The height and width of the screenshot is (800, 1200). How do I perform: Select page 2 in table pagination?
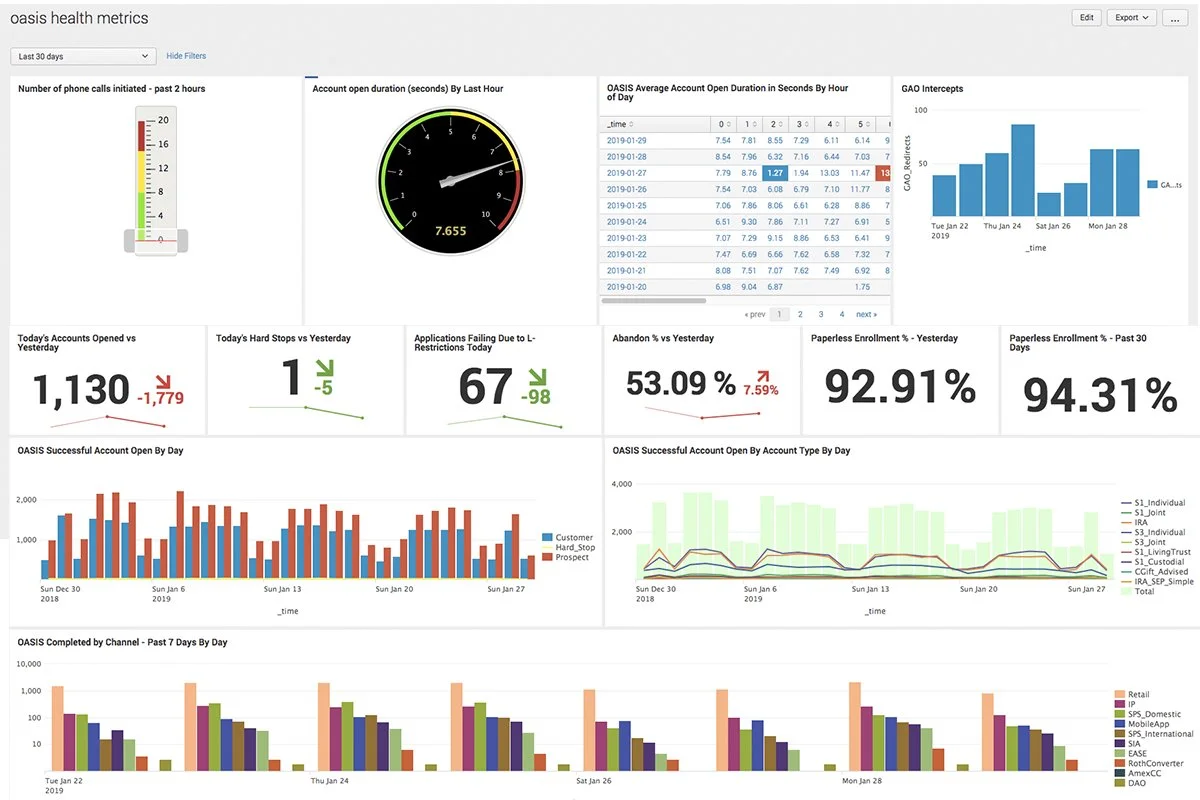800,314
